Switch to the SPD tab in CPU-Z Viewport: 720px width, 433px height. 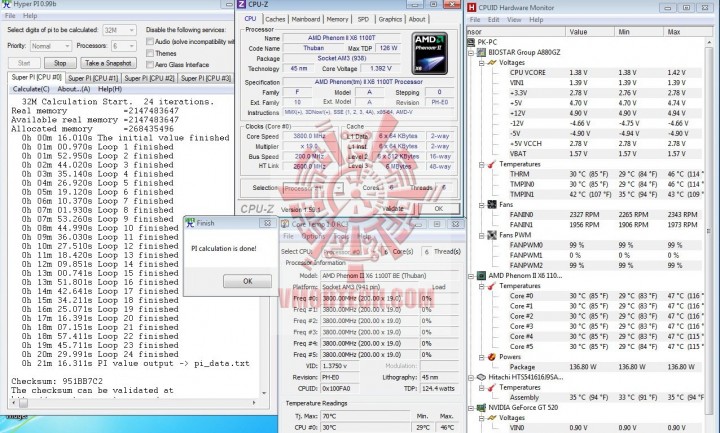[x=363, y=19]
